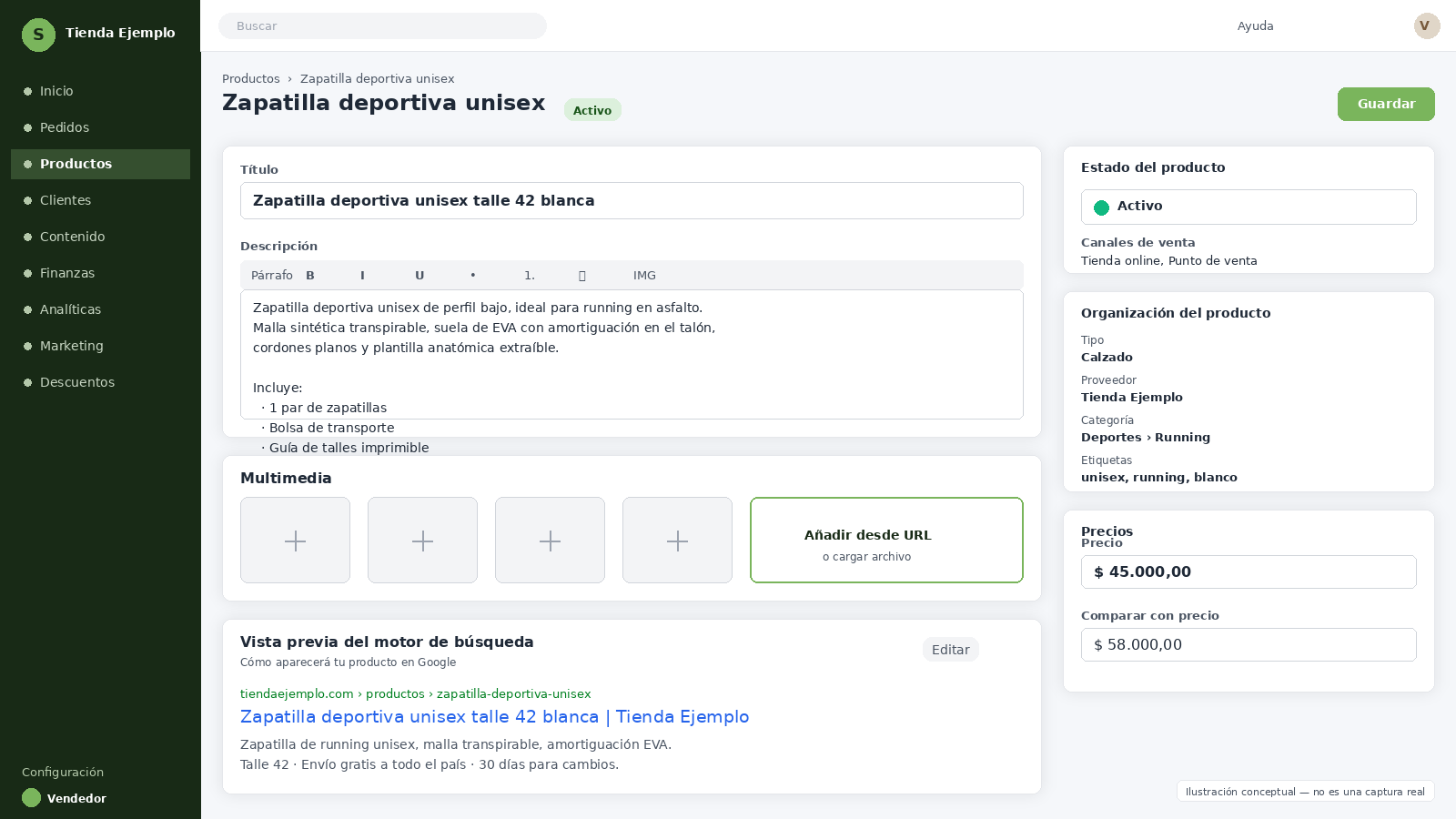This screenshot has width=1456, height=819.
Task: Click the Título input field
Action: click(x=632, y=200)
